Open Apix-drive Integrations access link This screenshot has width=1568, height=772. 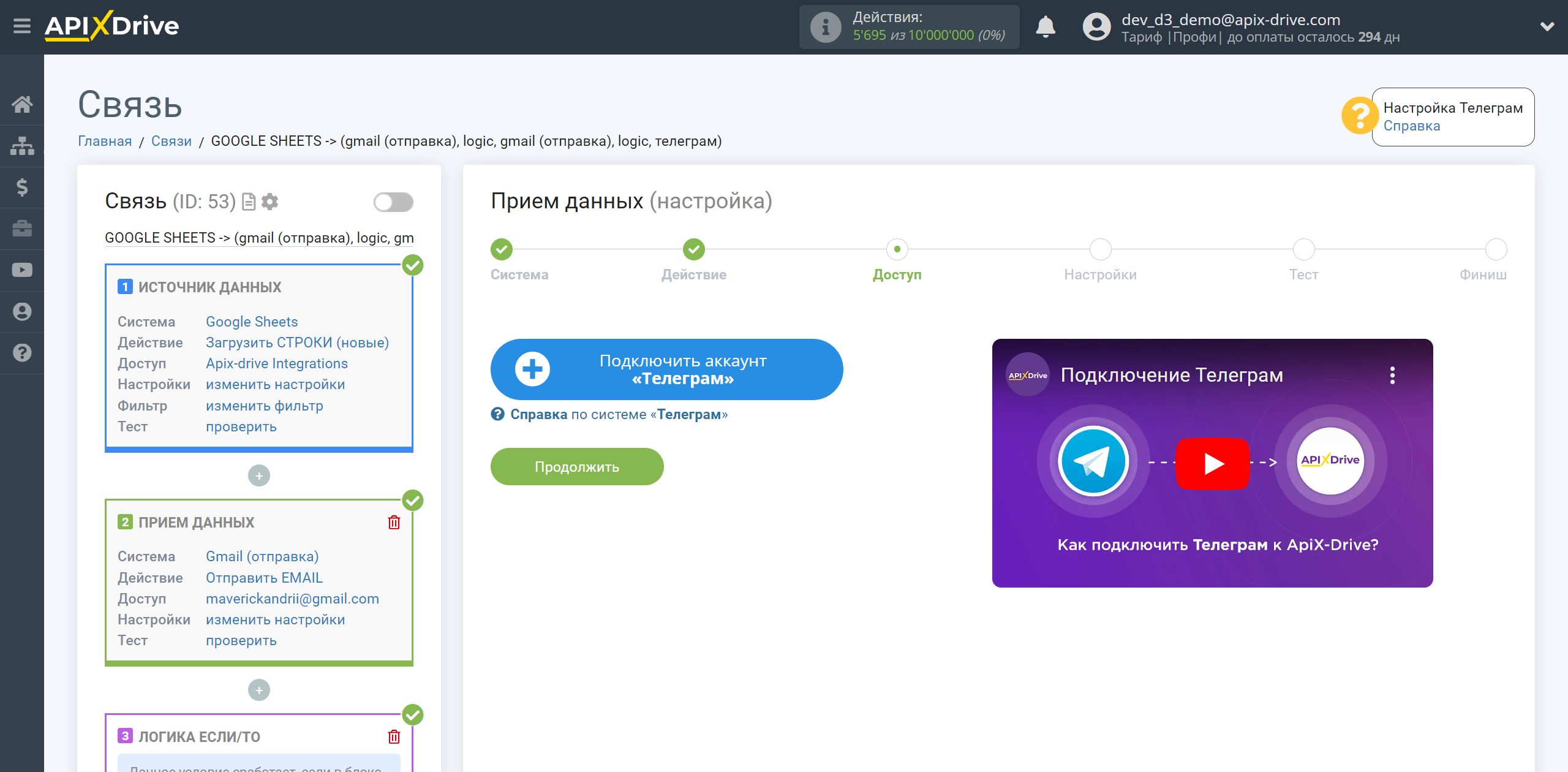coord(277,363)
